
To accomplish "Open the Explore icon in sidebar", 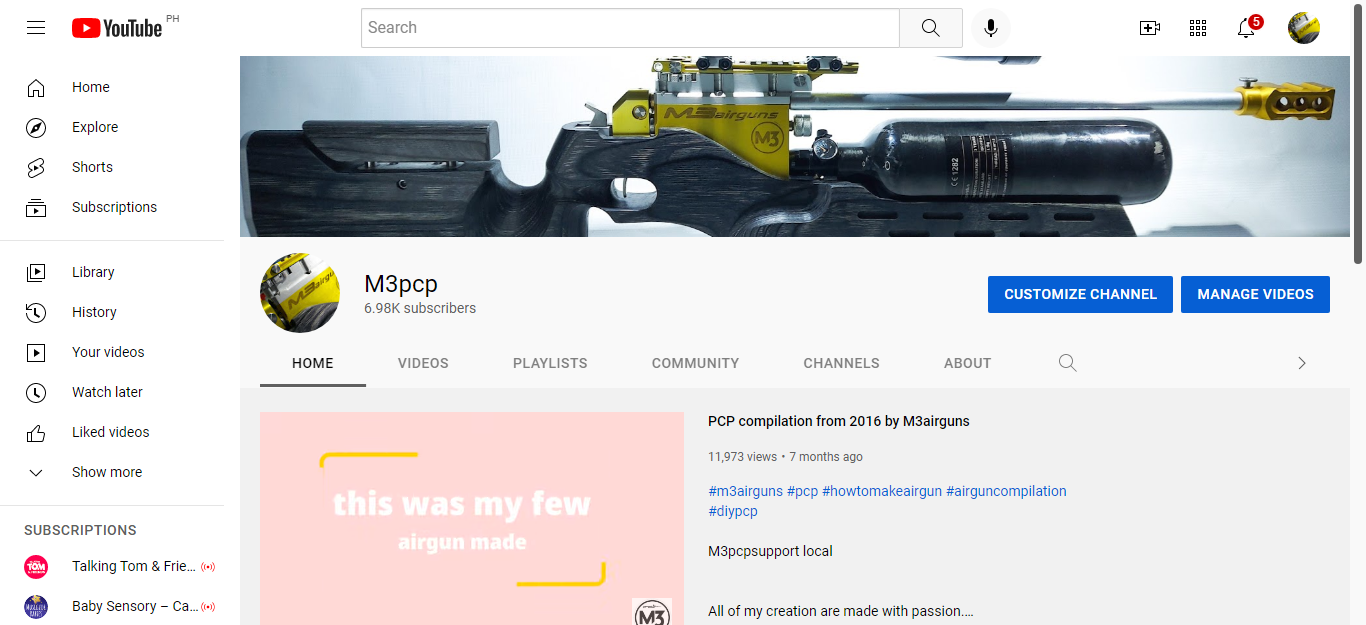I will [36, 127].
